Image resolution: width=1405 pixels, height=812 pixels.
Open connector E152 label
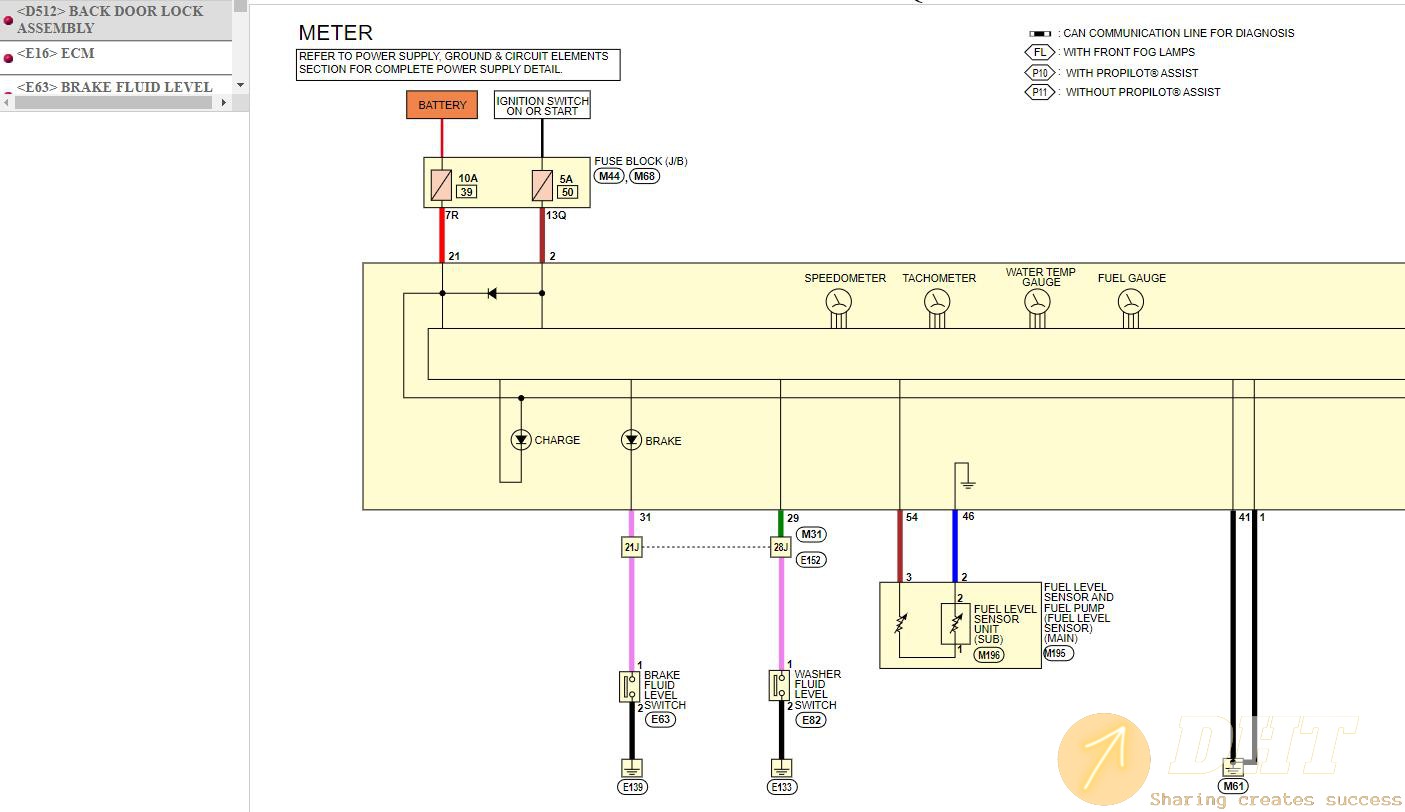(811, 560)
